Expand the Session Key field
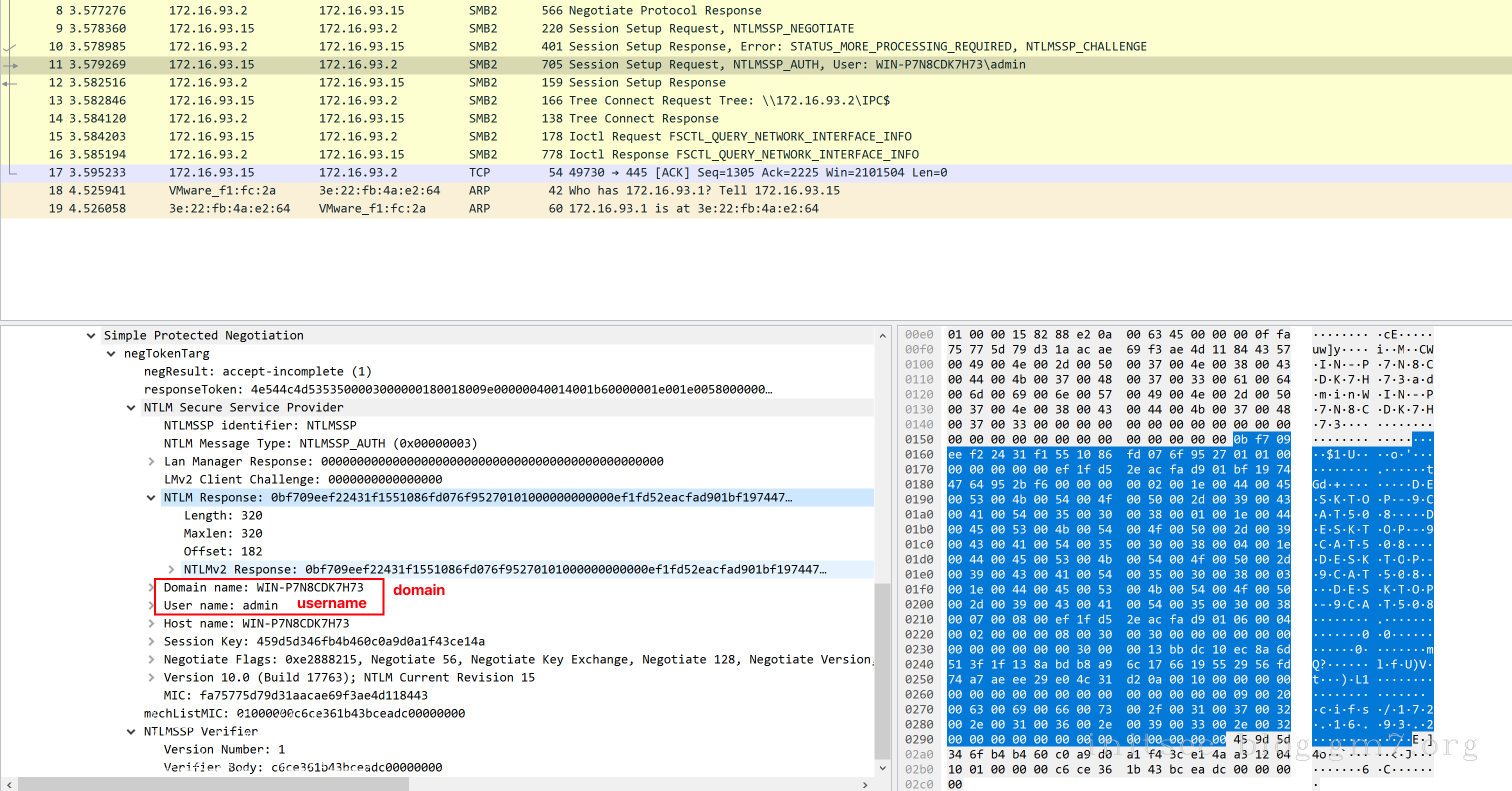 [x=151, y=641]
